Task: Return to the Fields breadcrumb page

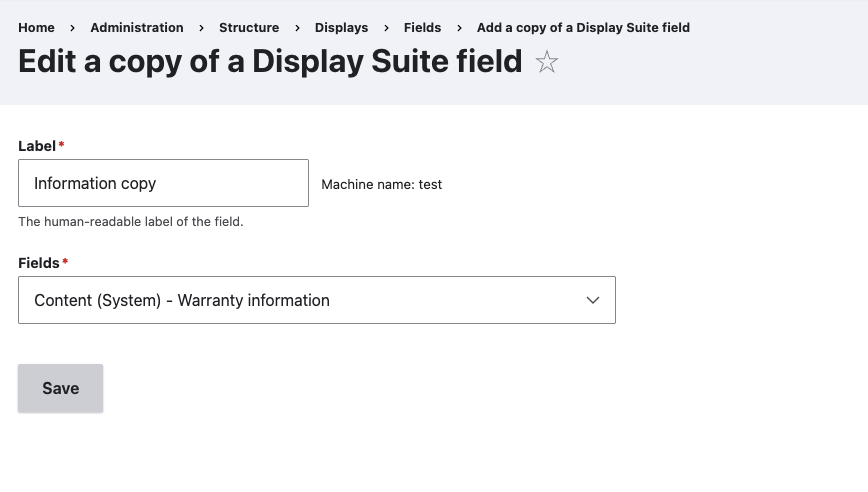Action: coord(422,28)
